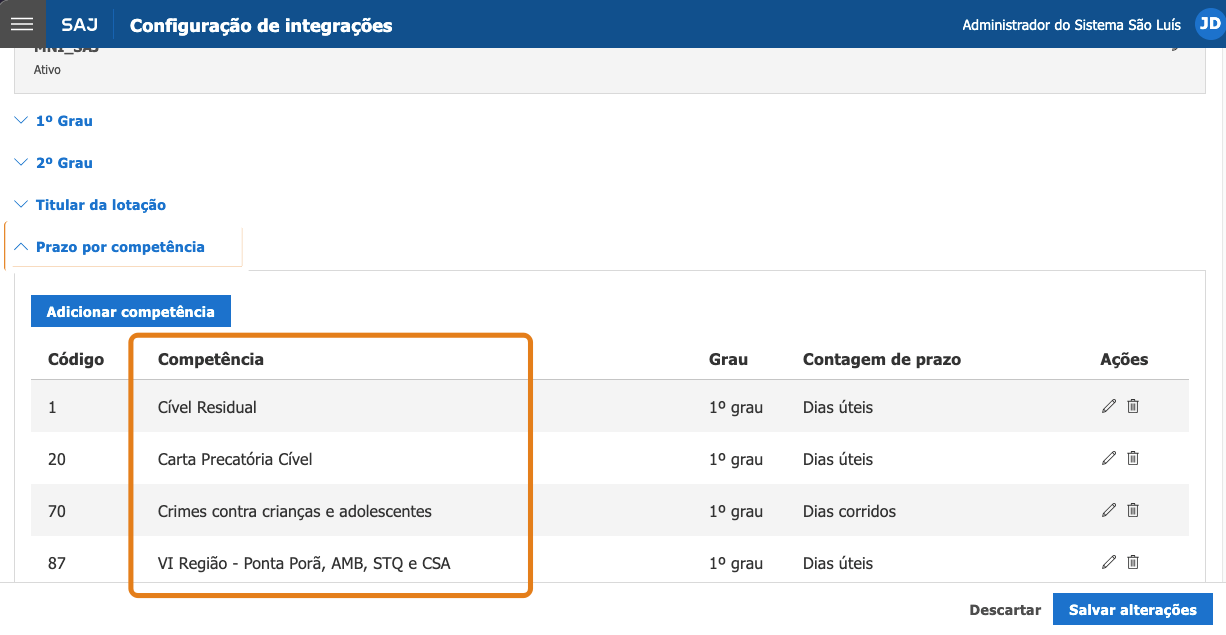Image resolution: width=1226 pixels, height=635 pixels.
Task: Click Salvar alterações button
Action: click(1132, 610)
